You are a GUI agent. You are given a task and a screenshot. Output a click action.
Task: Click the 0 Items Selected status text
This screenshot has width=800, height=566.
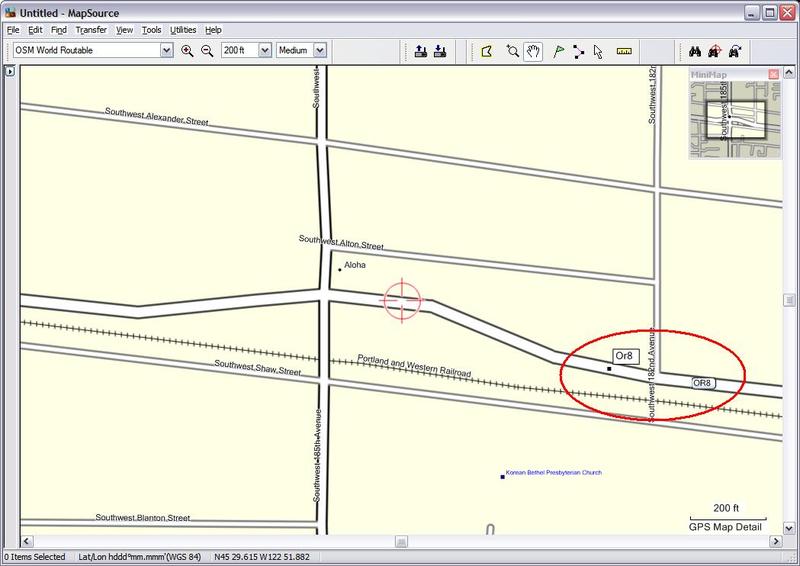pyautogui.click(x=35, y=557)
